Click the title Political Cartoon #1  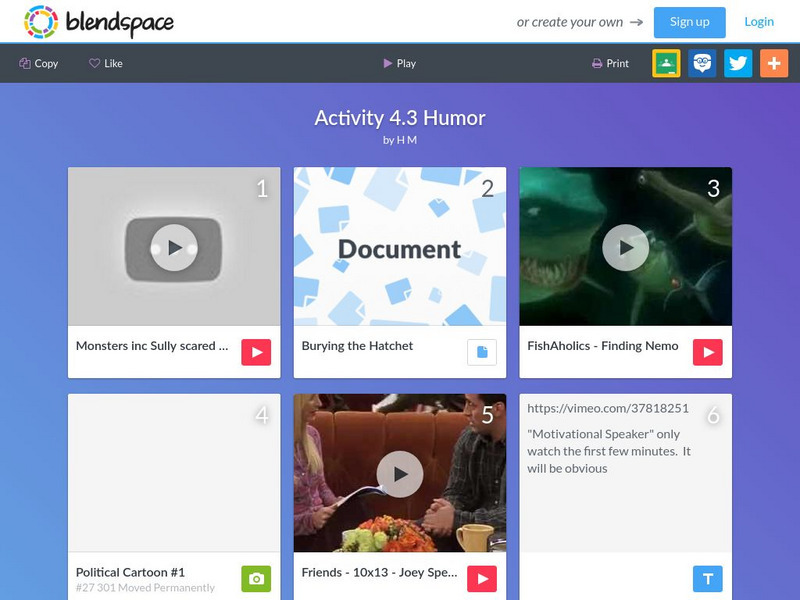pos(130,572)
